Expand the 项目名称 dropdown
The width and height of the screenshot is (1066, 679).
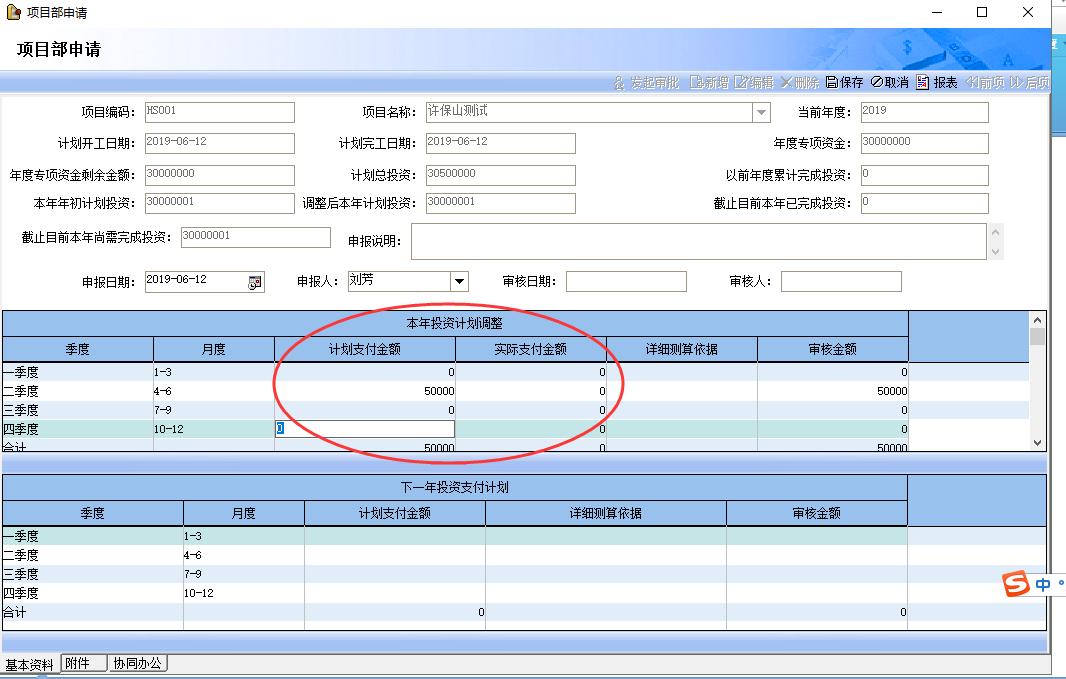pos(762,112)
